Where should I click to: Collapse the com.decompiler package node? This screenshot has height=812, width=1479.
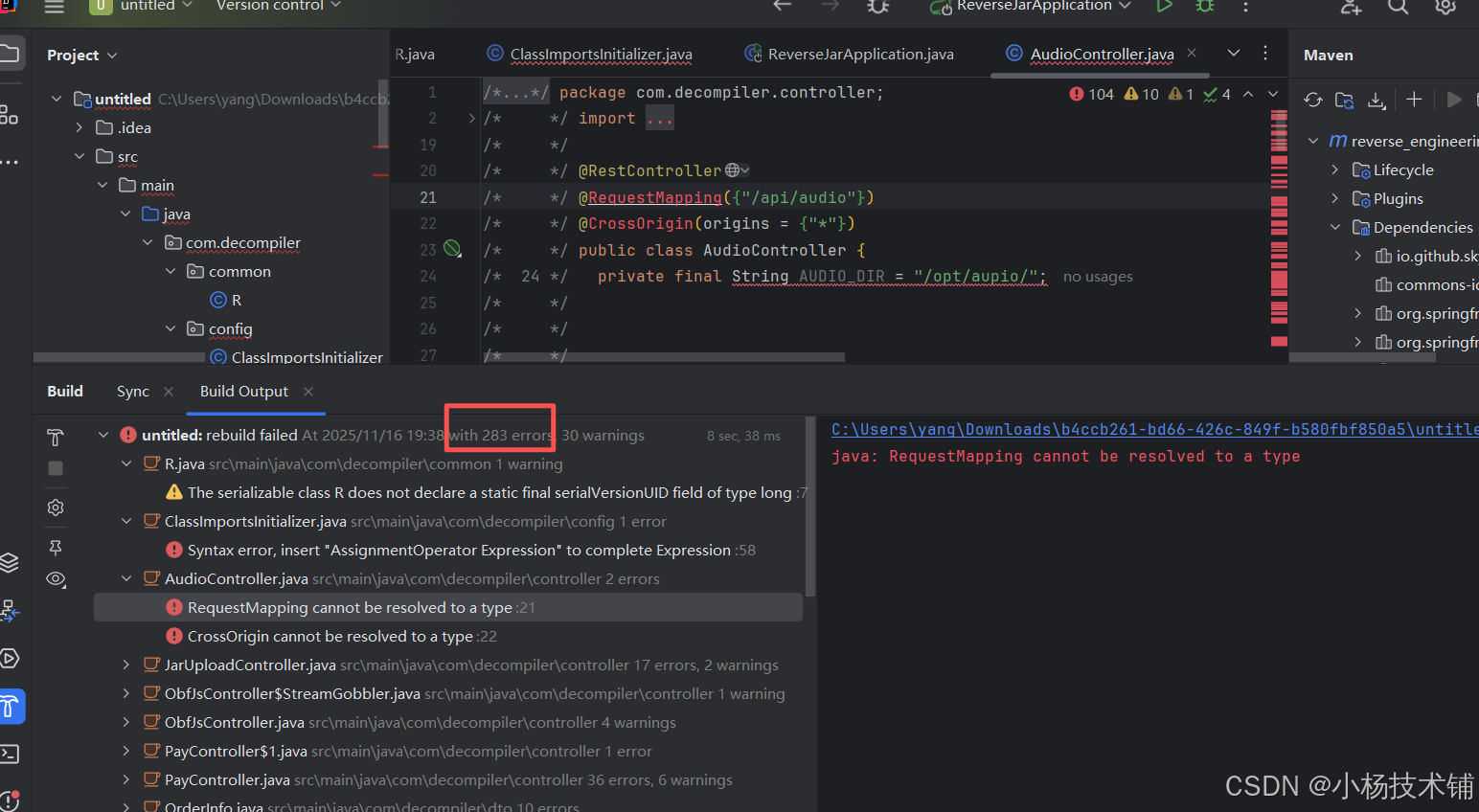[148, 242]
